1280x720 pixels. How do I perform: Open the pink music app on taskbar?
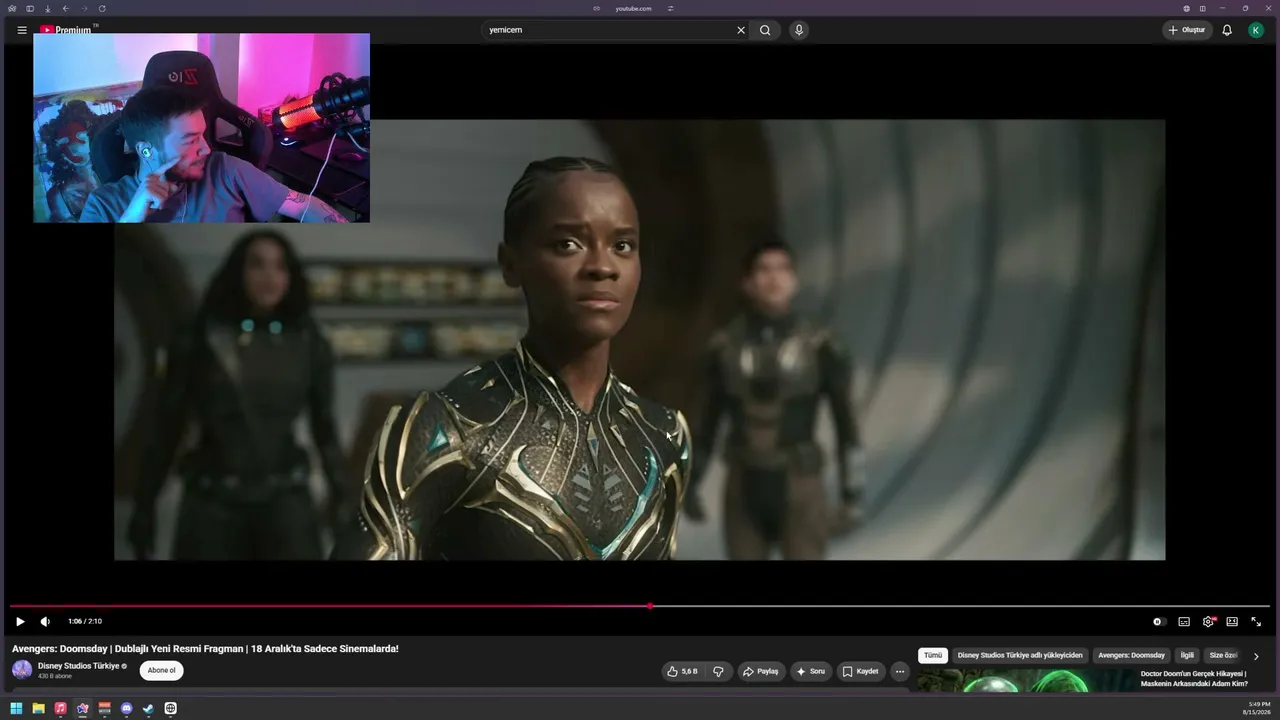click(60, 708)
